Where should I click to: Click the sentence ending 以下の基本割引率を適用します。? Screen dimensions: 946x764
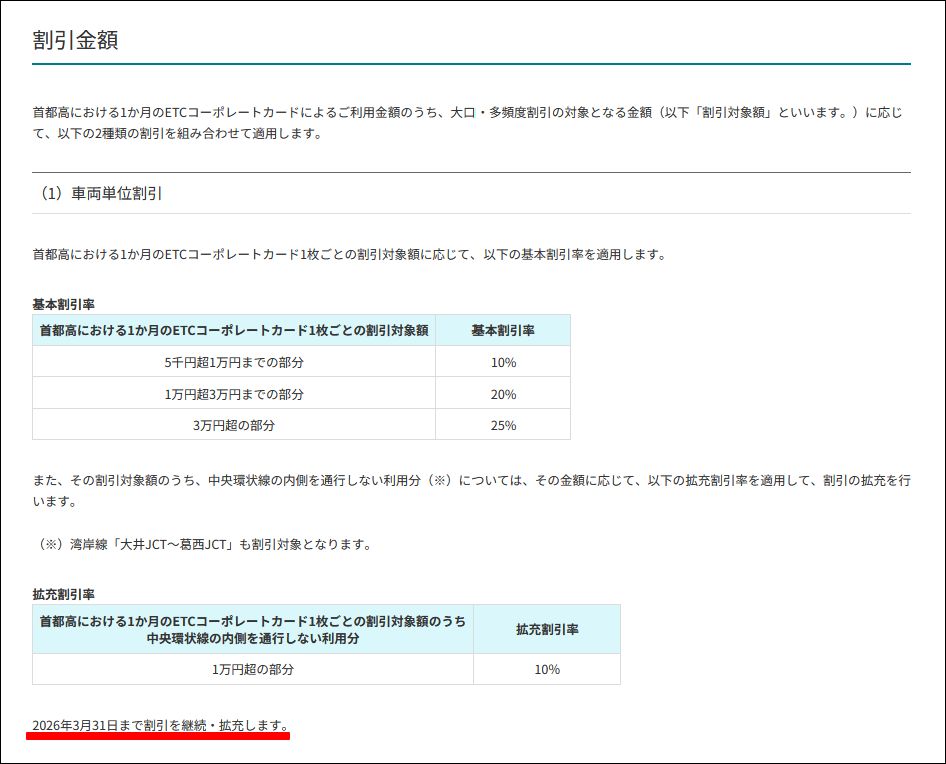tap(350, 254)
